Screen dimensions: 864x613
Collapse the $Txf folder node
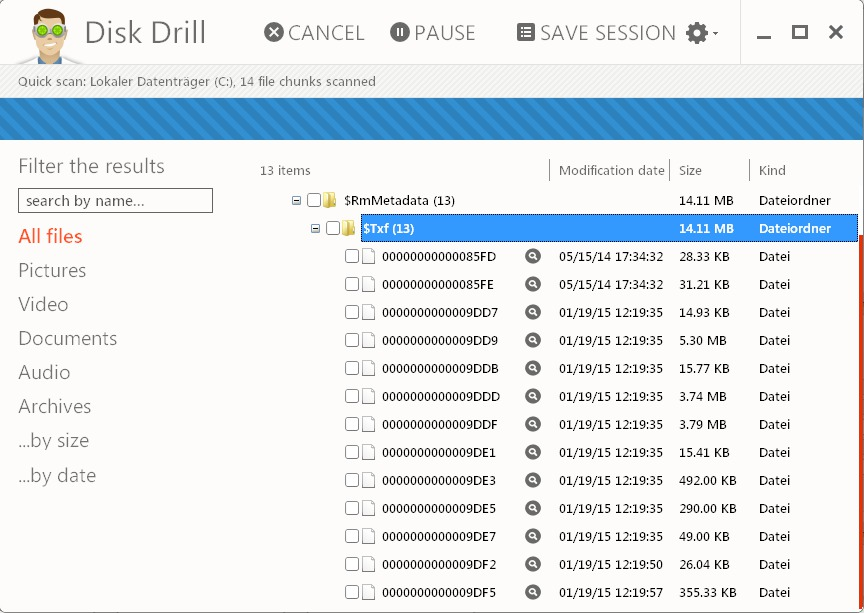pos(315,228)
